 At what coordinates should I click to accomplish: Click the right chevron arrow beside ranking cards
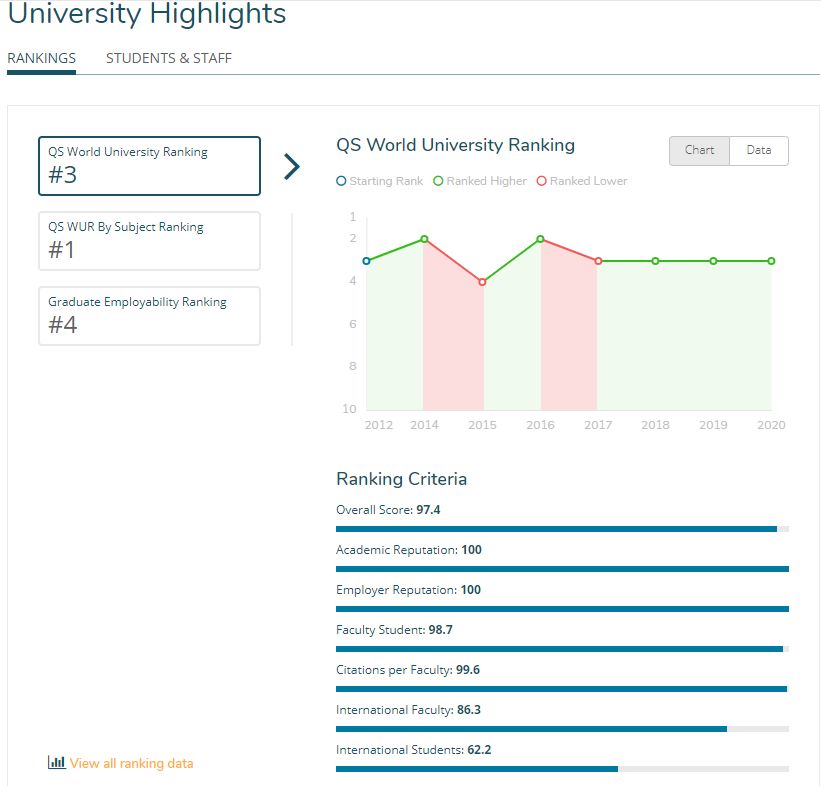(292, 167)
